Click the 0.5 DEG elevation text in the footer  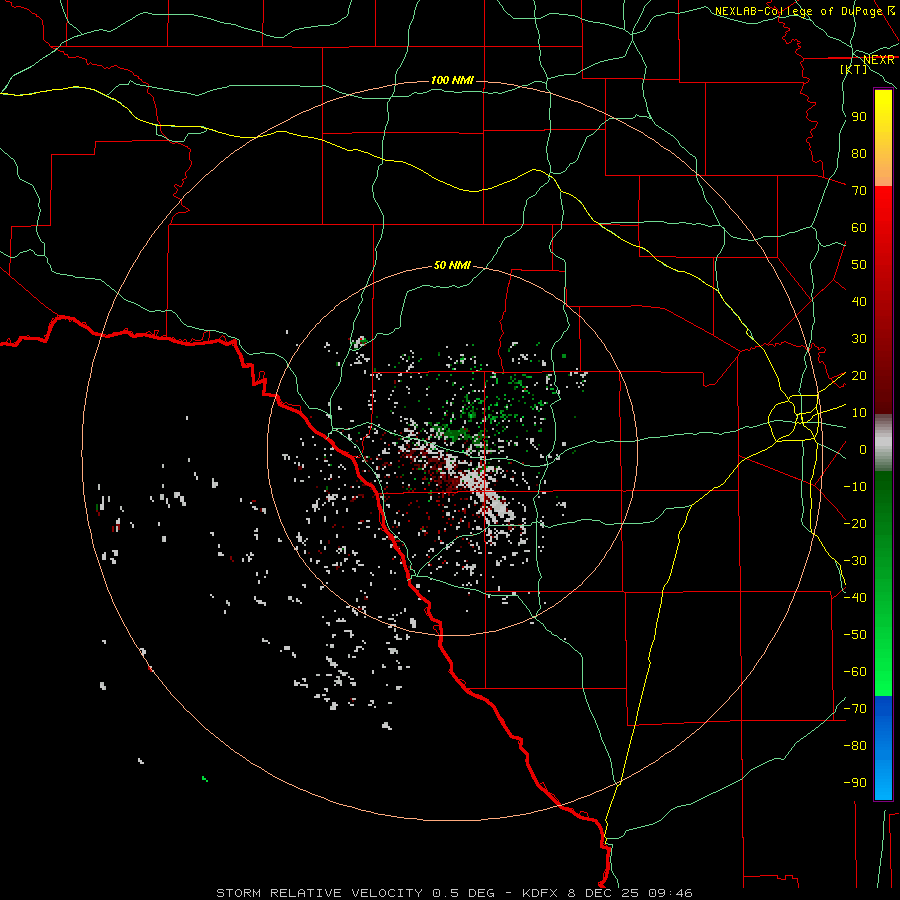[463, 893]
